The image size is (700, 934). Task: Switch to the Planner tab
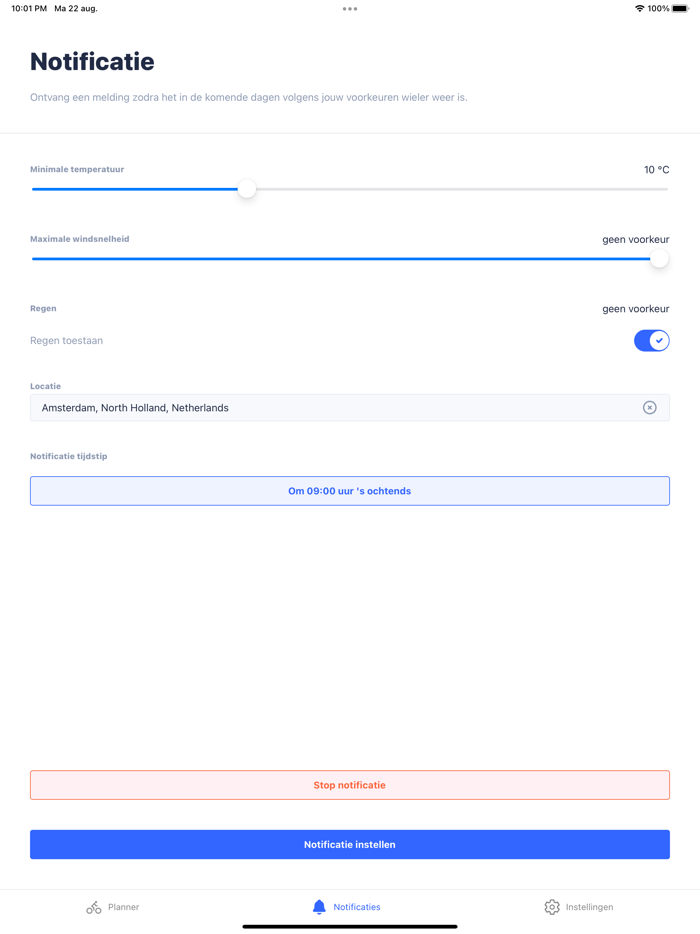(x=113, y=907)
